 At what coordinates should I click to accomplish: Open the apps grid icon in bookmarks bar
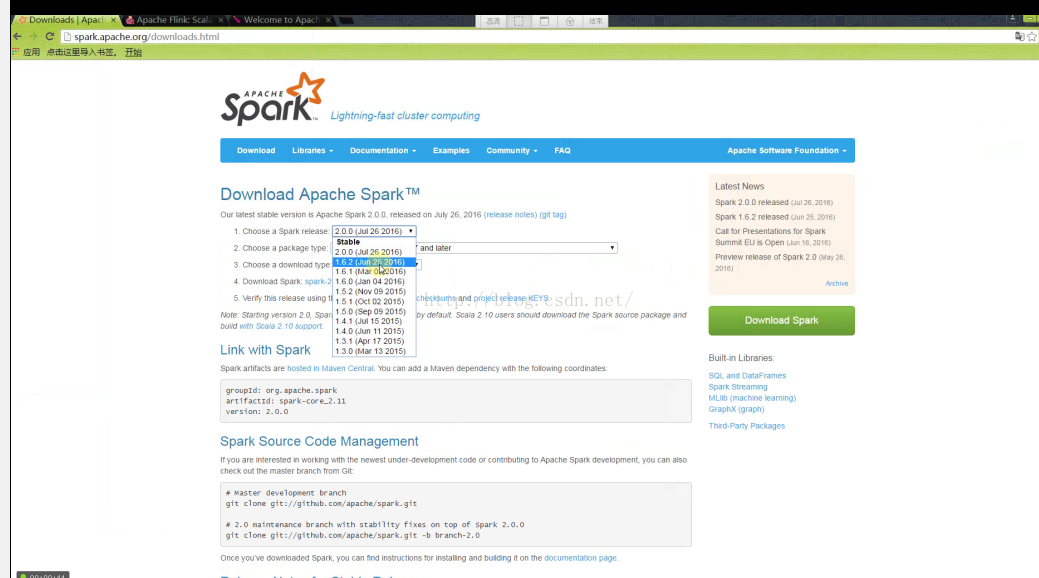(x=16, y=52)
